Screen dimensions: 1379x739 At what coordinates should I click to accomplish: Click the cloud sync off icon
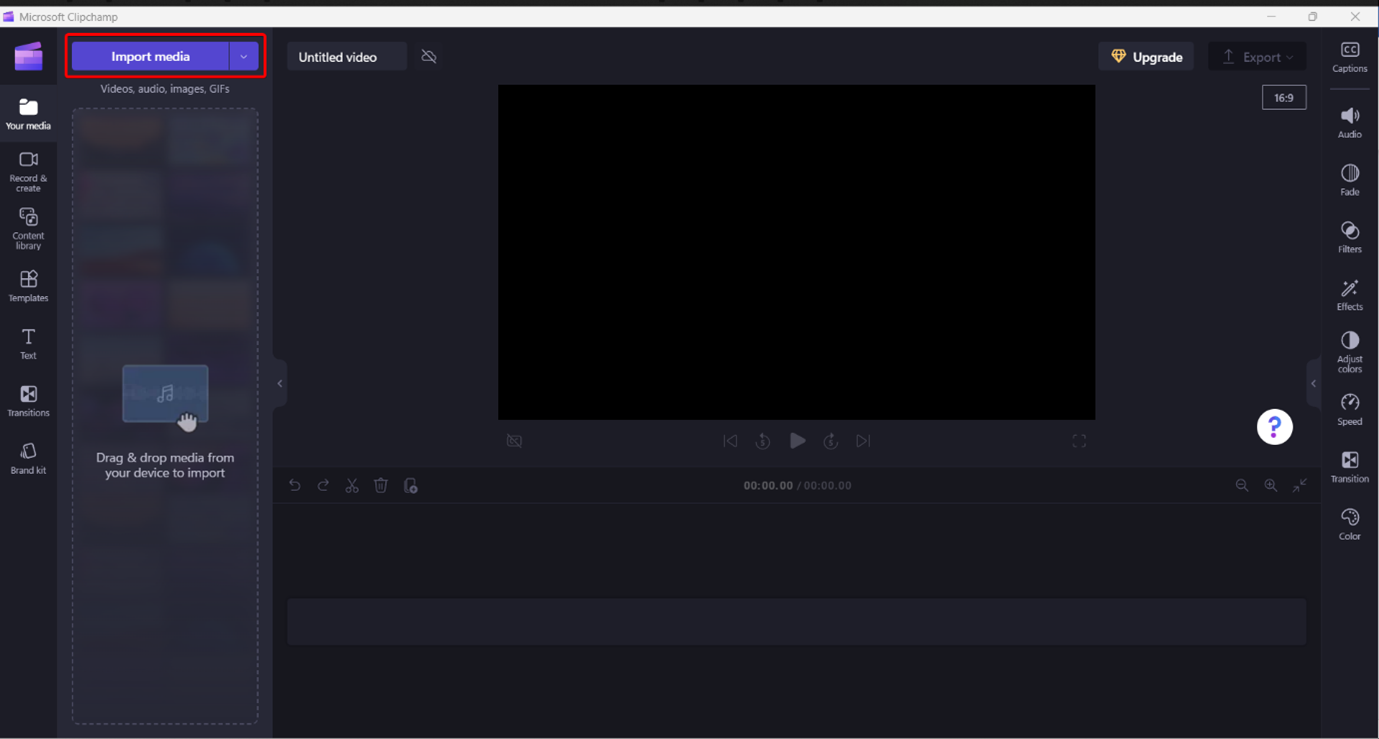coord(429,57)
